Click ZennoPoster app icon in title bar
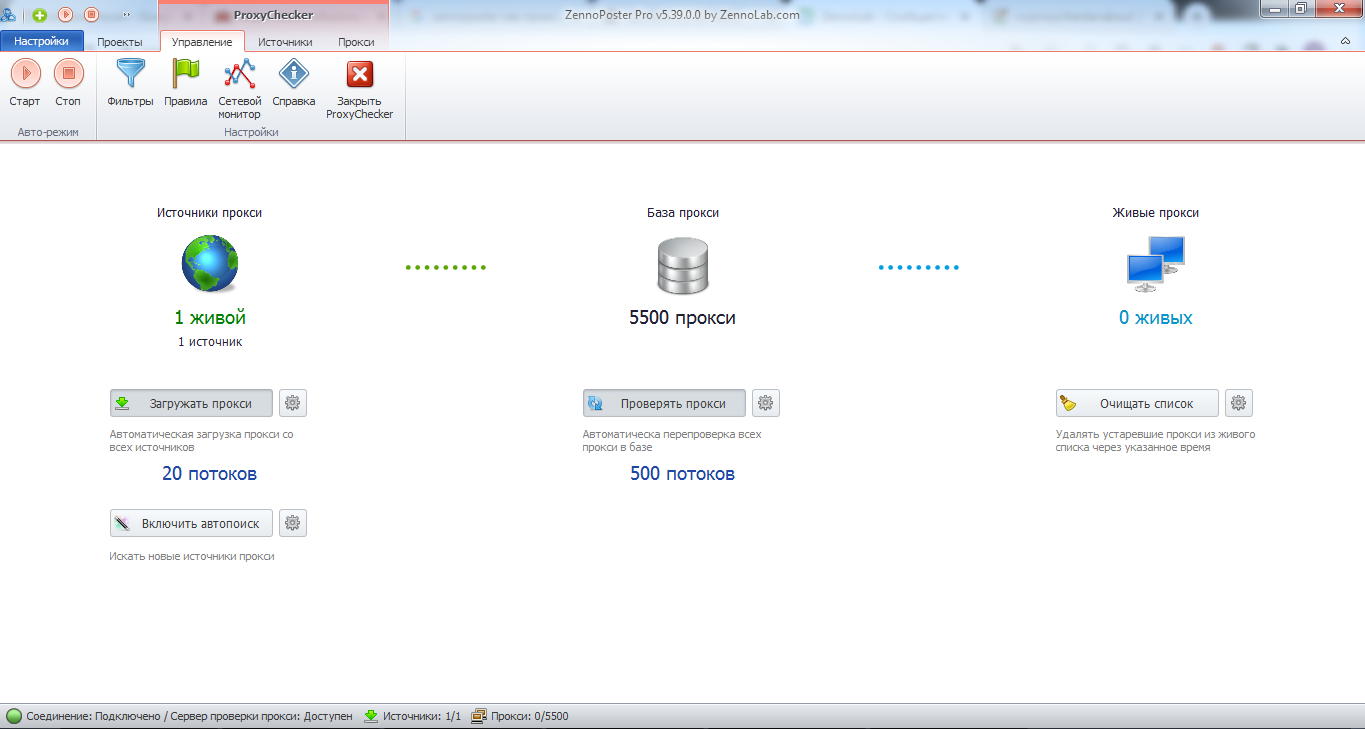Image resolution: width=1365 pixels, height=729 pixels. click(10, 15)
